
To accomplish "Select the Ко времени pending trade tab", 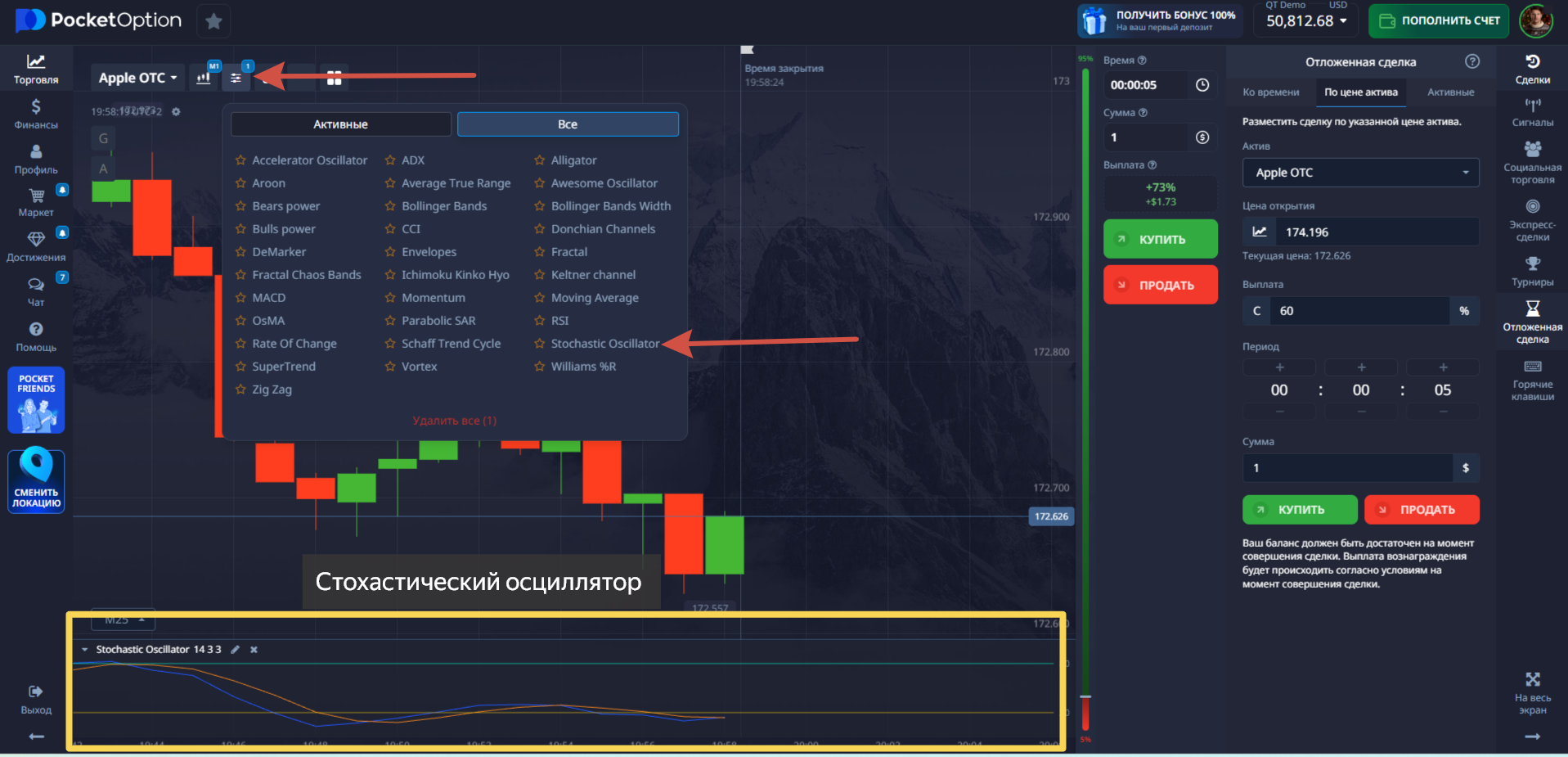I will coord(1270,92).
